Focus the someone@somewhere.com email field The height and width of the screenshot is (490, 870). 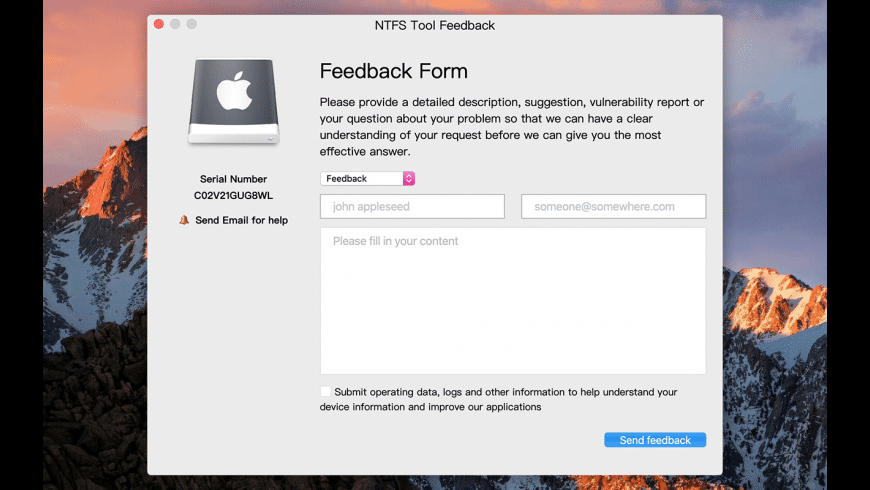pyautogui.click(x=614, y=206)
